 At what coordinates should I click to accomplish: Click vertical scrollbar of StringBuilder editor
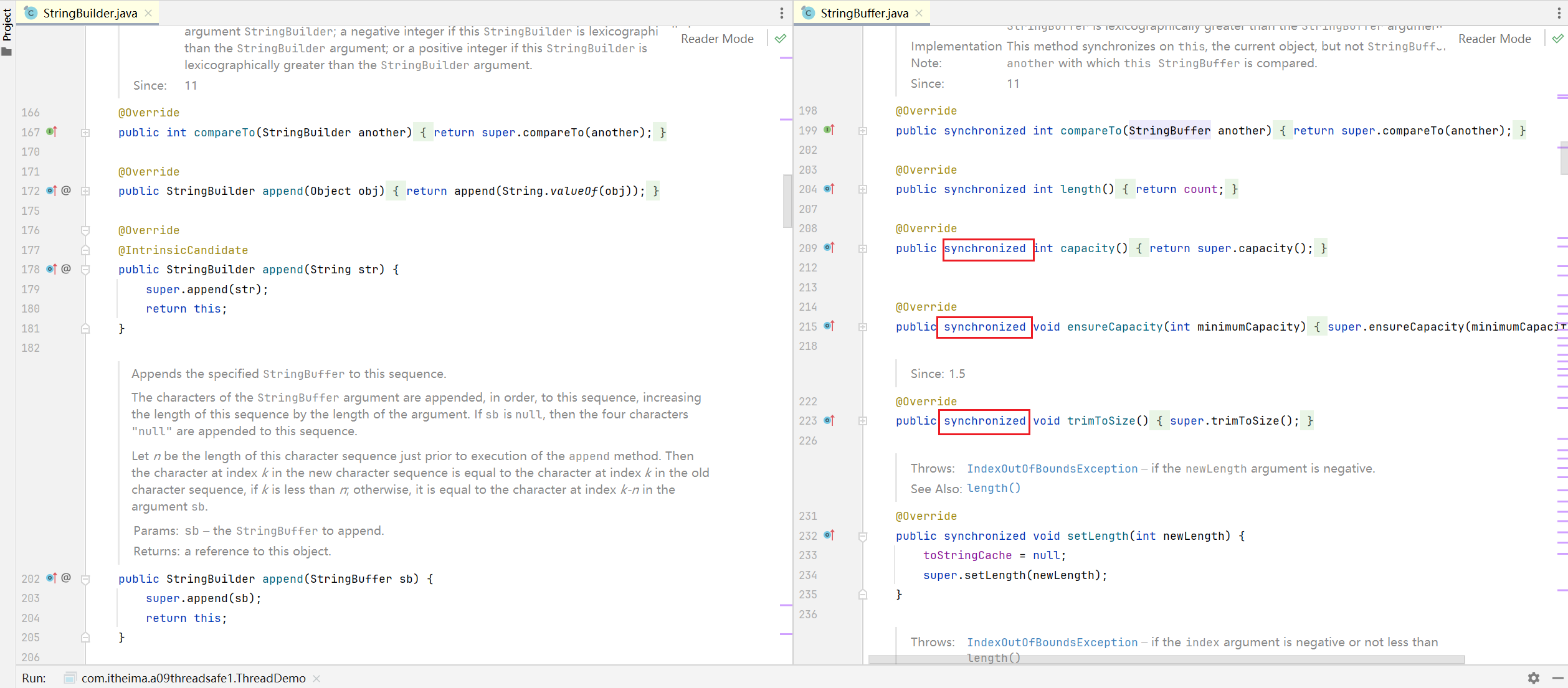coord(787,202)
